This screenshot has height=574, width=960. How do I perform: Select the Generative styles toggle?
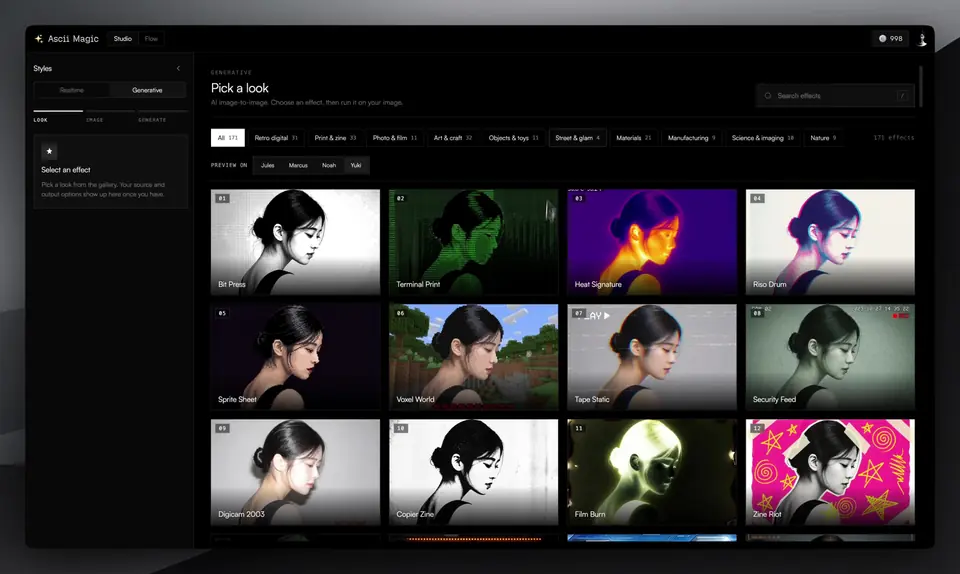(147, 90)
